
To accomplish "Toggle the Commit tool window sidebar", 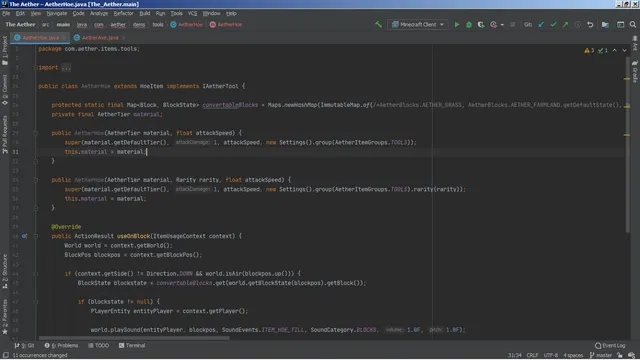I will point(5,89).
